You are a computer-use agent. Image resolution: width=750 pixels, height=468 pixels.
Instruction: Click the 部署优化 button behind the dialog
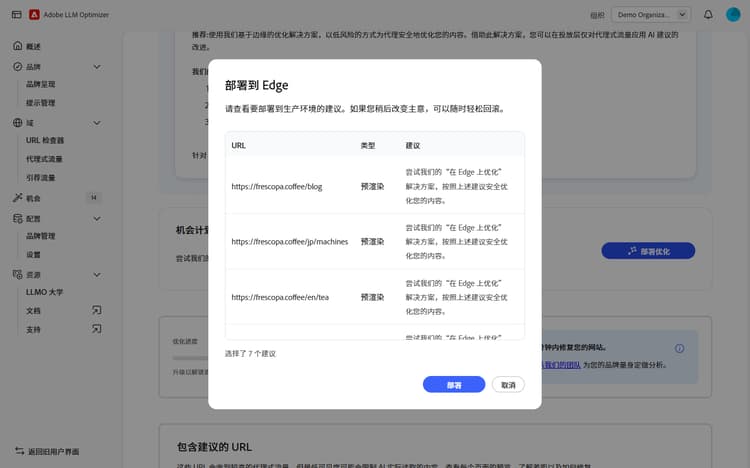pos(648,251)
